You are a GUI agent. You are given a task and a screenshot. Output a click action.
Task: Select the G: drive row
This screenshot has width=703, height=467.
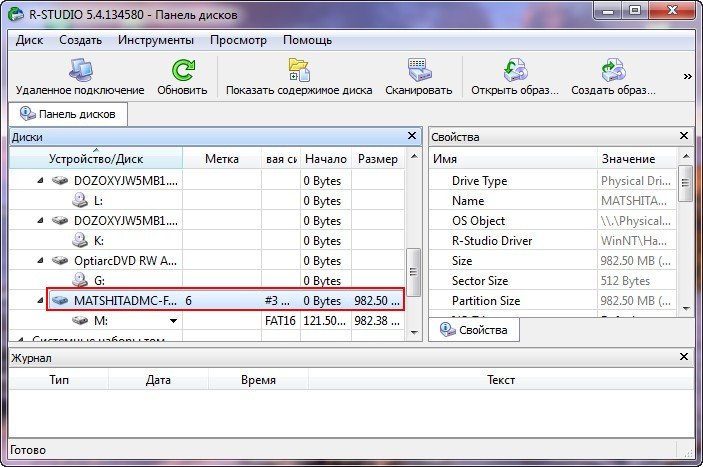[207, 280]
